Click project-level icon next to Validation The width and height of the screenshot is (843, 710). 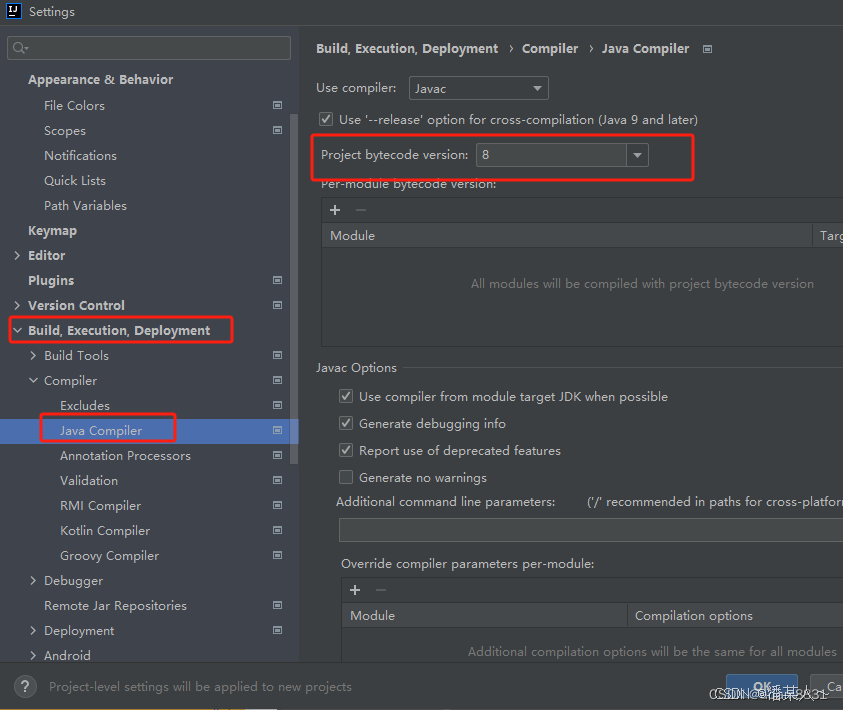(x=277, y=480)
